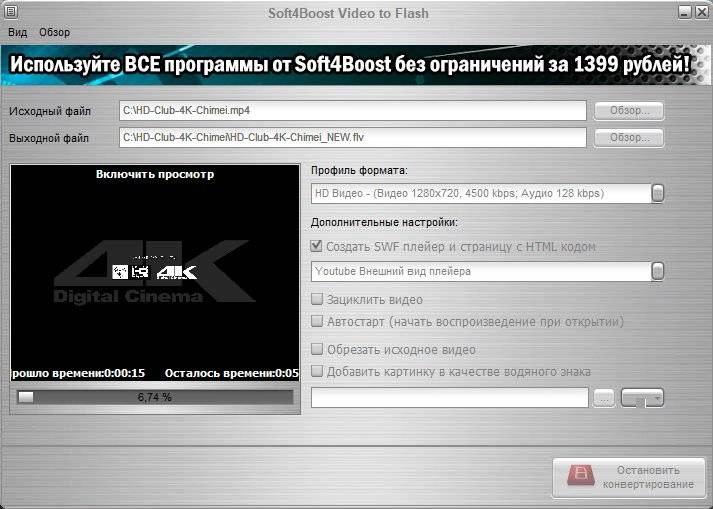This screenshot has height=509, width=713.
Task: Click the Выходной файл path field
Action: coord(353,137)
